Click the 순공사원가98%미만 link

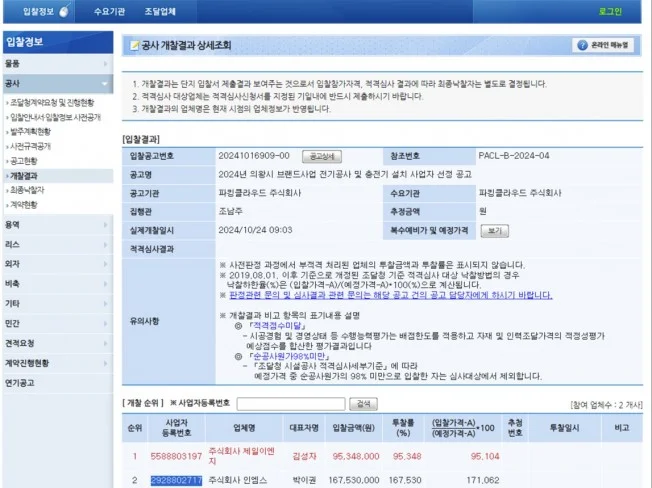point(289,356)
